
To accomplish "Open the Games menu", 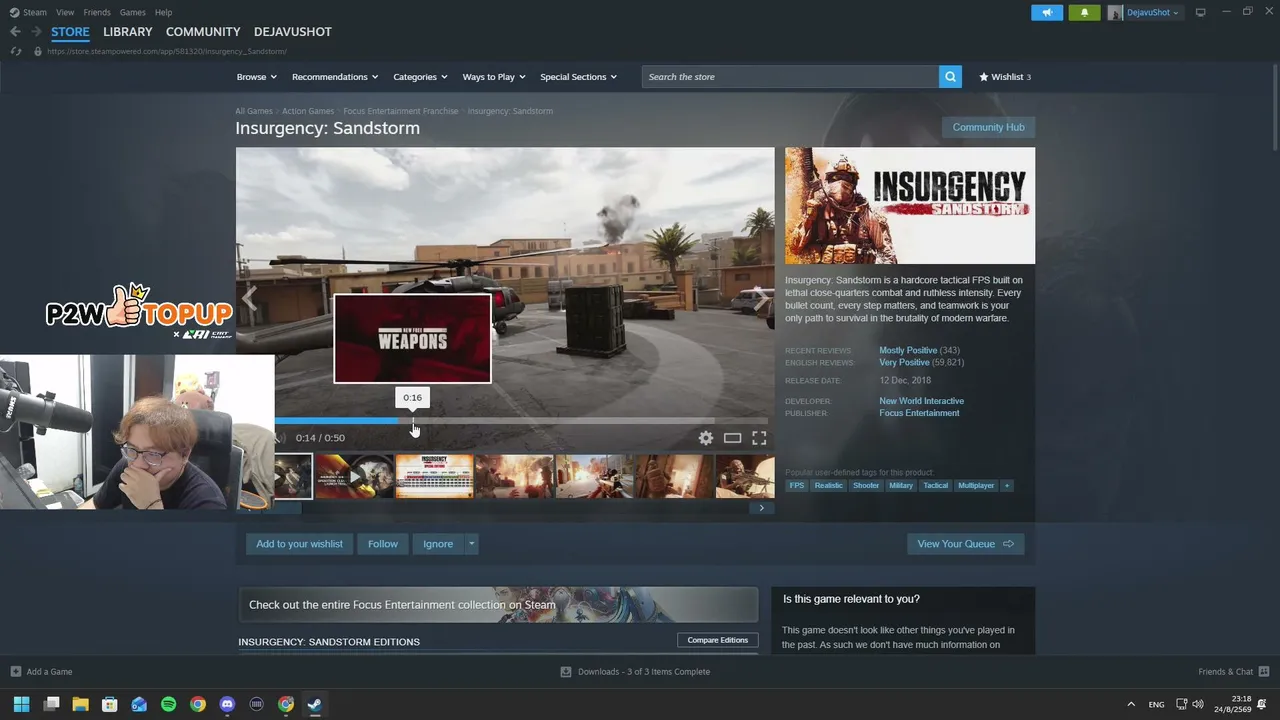I will 133,12.
